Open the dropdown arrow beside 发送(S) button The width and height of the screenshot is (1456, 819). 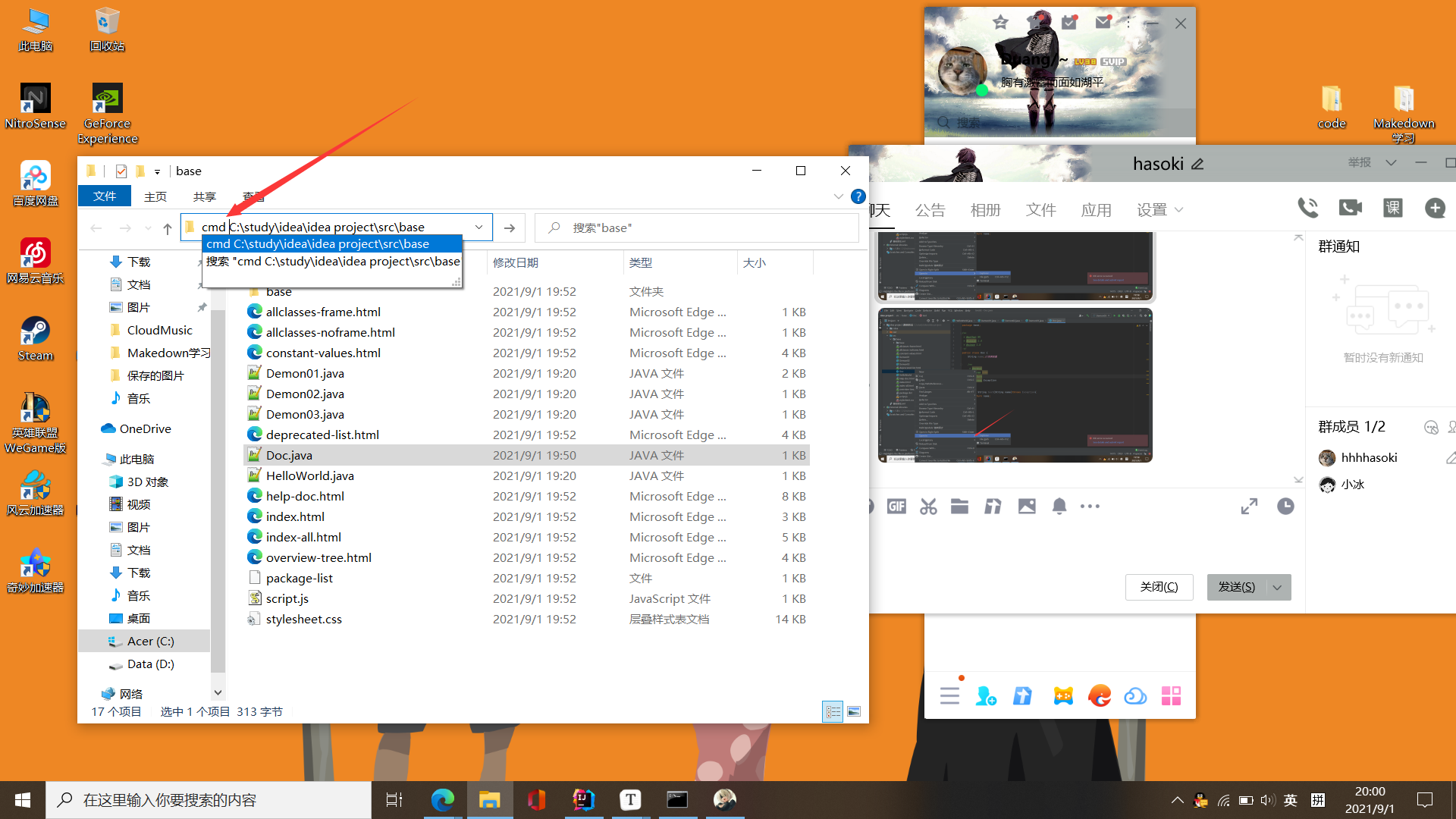click(1277, 587)
